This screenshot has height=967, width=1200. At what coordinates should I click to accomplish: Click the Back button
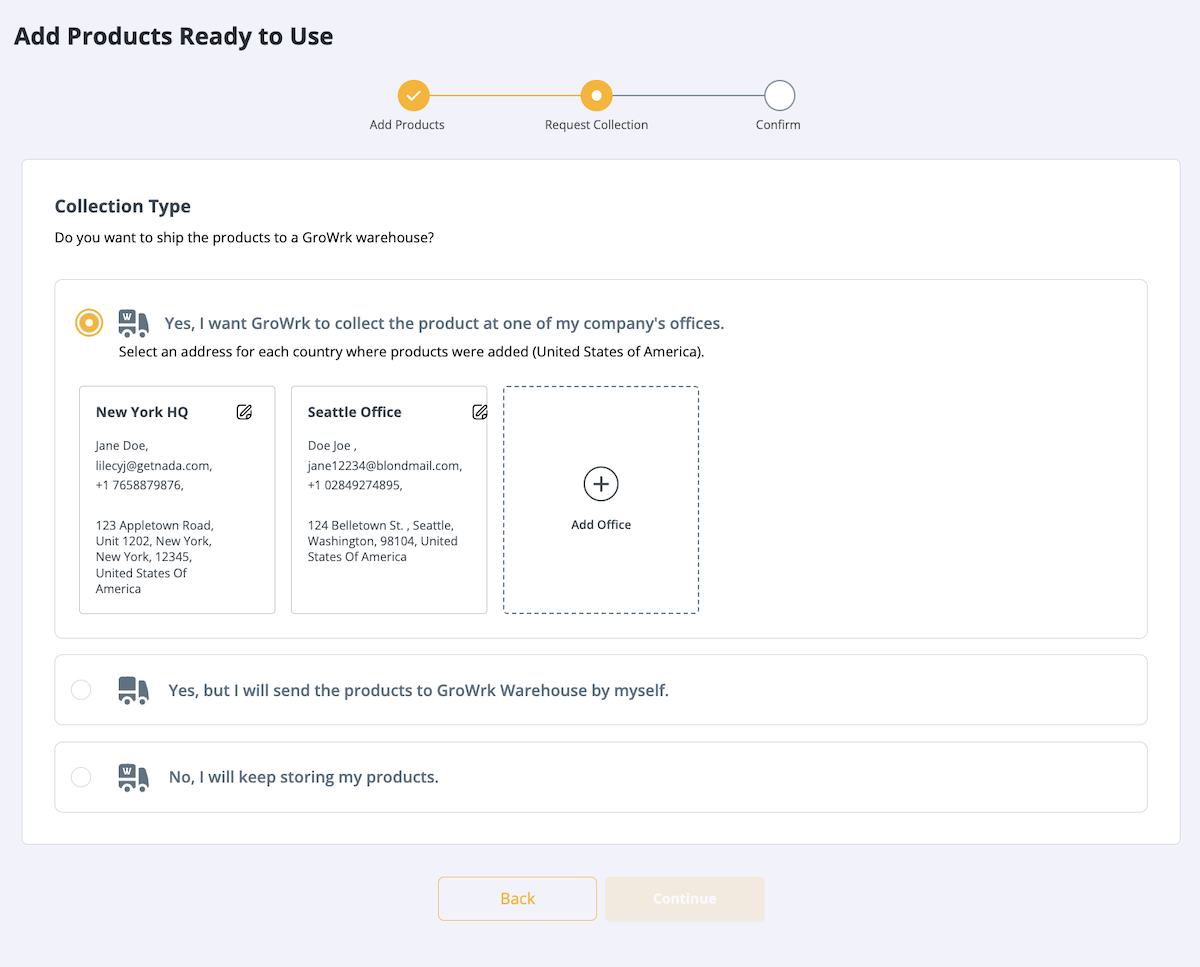coord(517,899)
